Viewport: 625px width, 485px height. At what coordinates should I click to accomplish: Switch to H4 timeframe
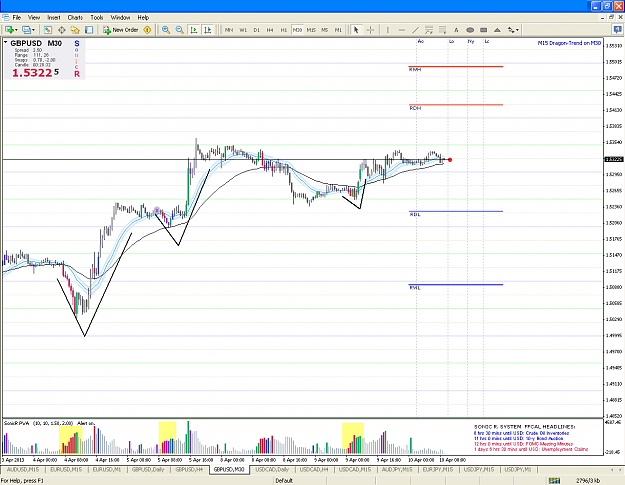pyautogui.click(x=270, y=30)
